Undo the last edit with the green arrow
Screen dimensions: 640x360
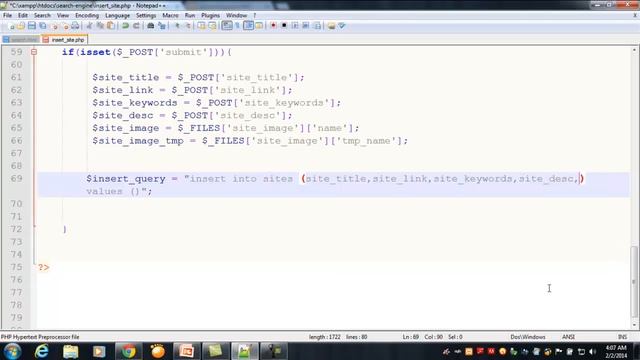(x=125, y=26)
